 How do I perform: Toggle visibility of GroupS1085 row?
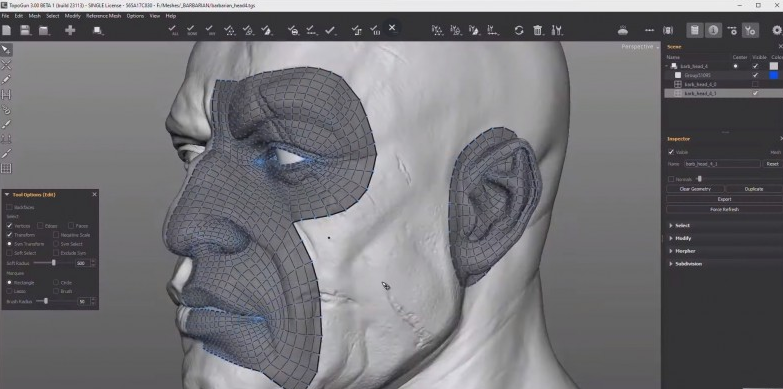point(755,75)
